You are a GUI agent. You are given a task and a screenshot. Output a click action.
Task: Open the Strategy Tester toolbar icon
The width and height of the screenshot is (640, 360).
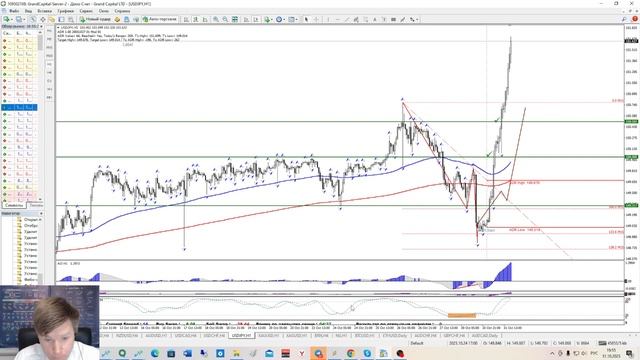71,19
